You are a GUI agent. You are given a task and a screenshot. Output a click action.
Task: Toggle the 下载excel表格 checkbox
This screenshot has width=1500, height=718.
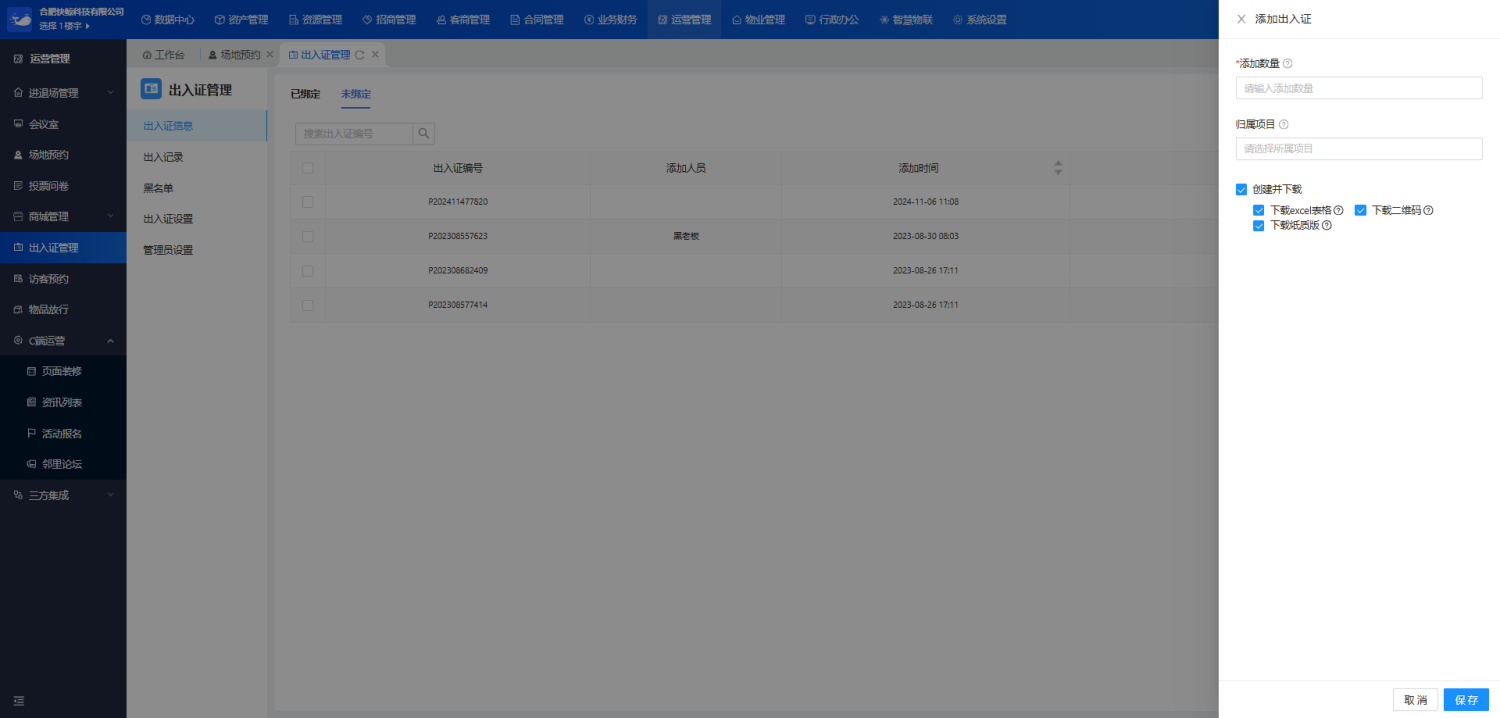coord(1259,210)
